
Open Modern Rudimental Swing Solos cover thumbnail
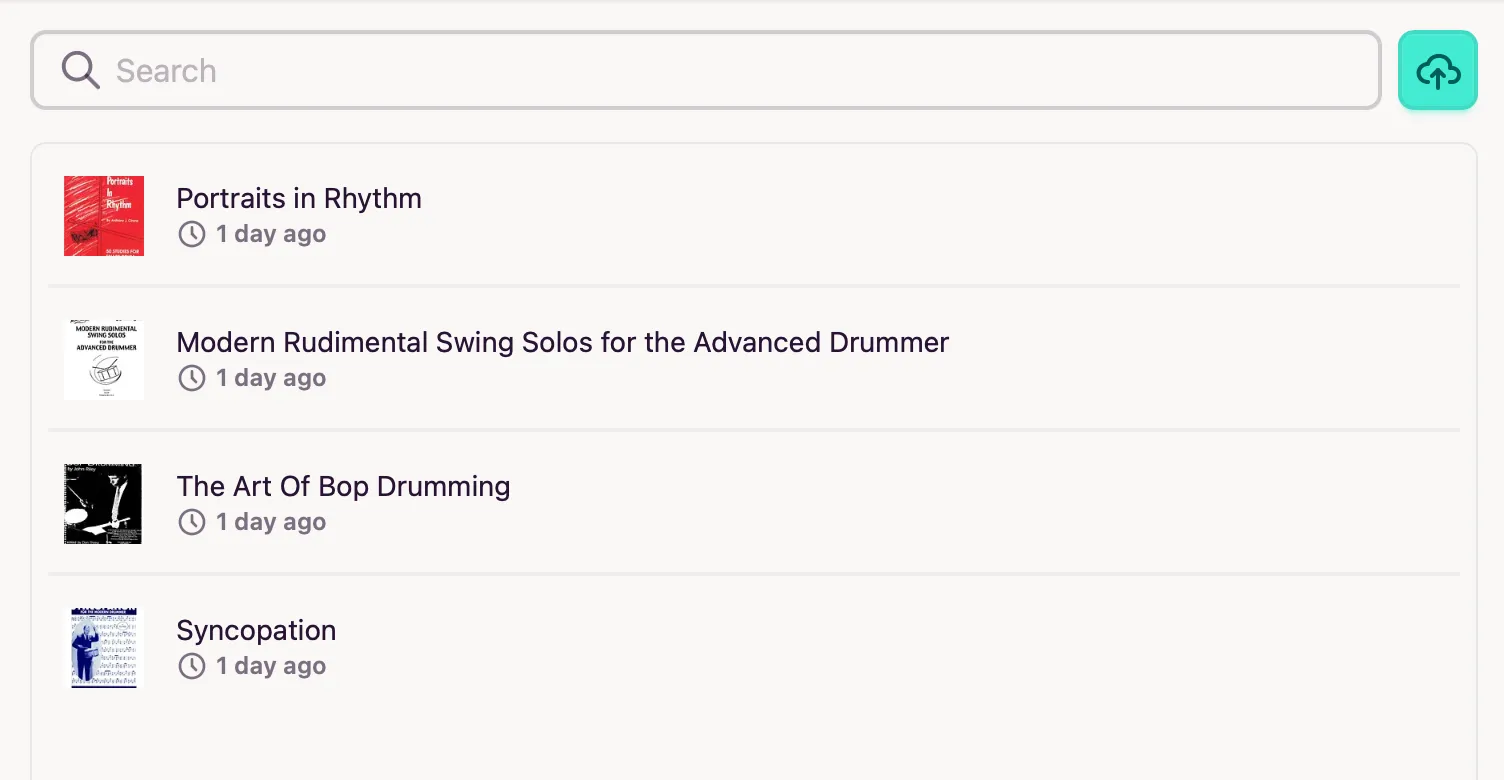(x=104, y=360)
